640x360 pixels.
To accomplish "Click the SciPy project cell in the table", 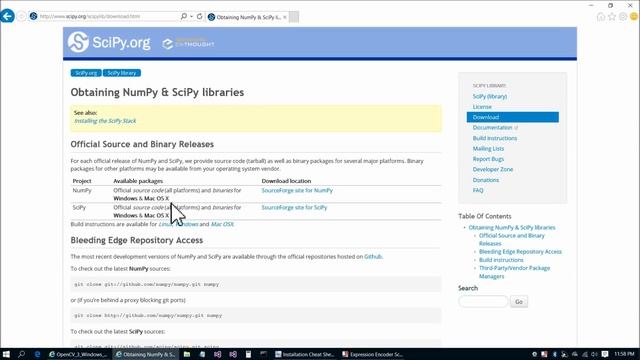I will (x=79, y=207).
